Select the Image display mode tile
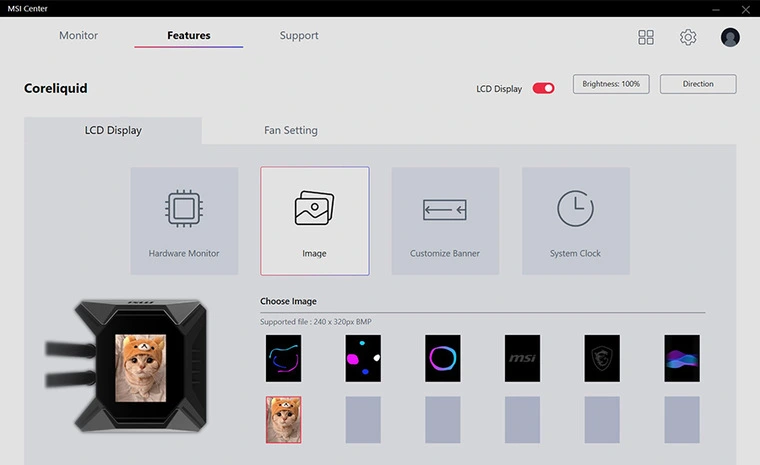This screenshot has height=465, width=760. pos(314,221)
